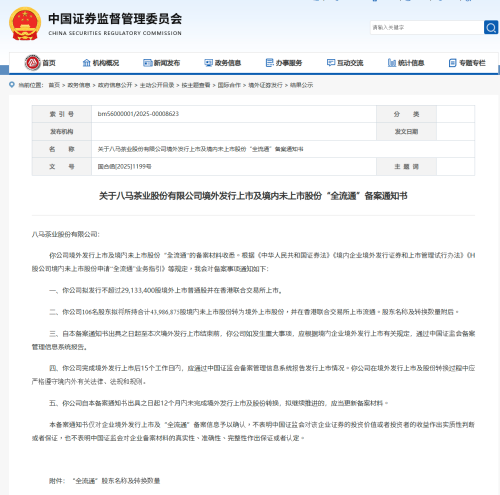The height and width of the screenshot is (495, 500).
Task: Click the location pin icon in breadcrumb
Action: 12,85
